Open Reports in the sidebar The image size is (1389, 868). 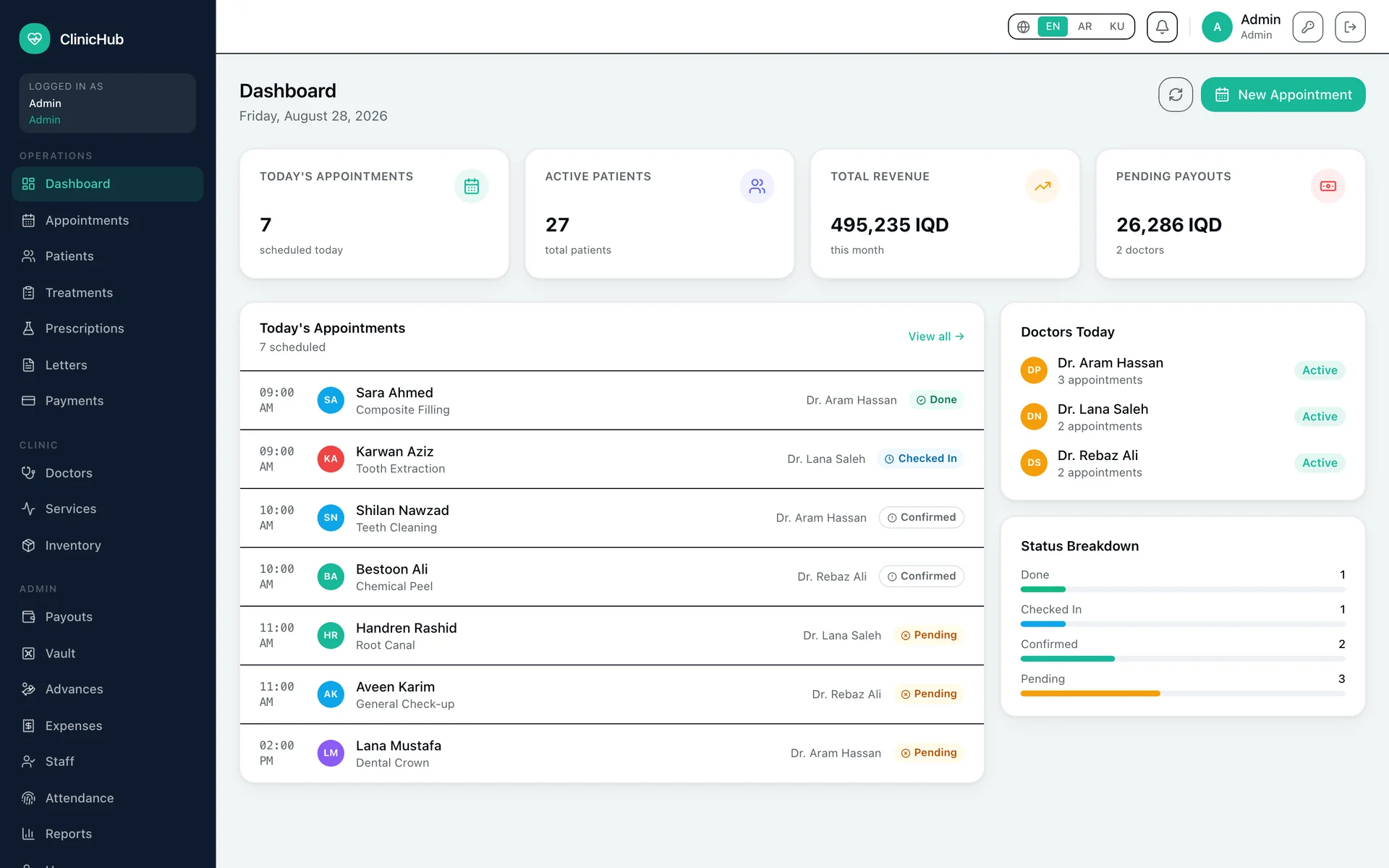point(107,834)
